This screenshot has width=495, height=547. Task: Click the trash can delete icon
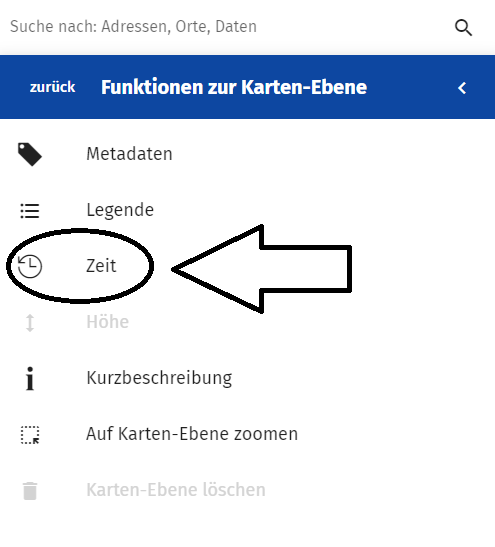pyautogui.click(x=30, y=491)
